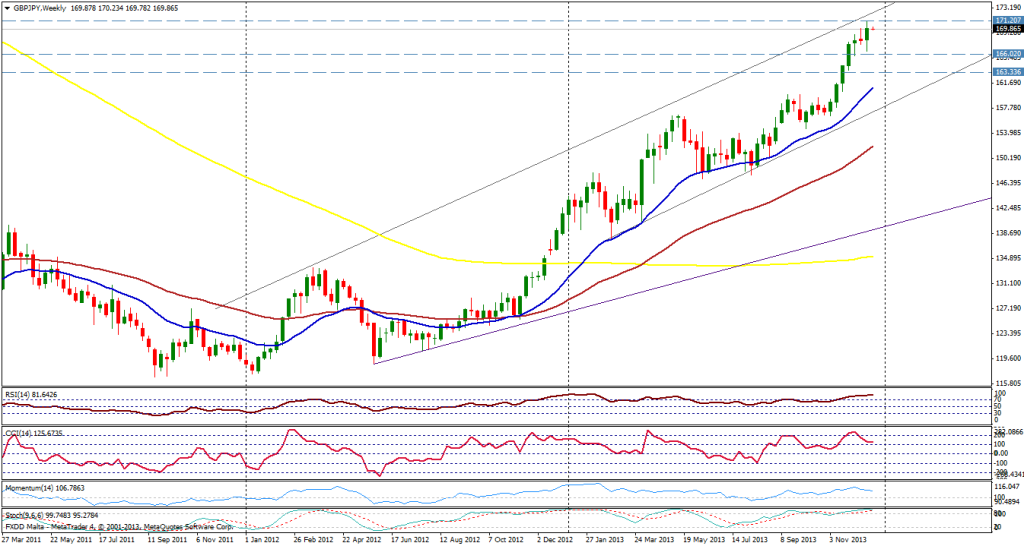
Task: Click the 2 Dec 2012 date label
Action: point(551,539)
